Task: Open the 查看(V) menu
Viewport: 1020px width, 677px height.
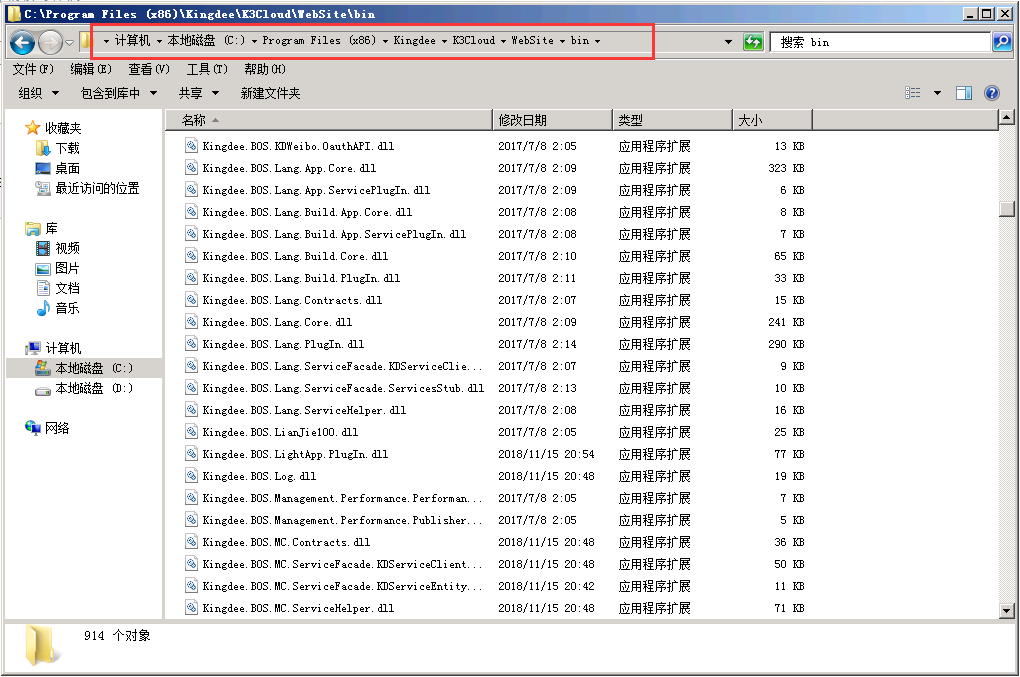Action: 149,69
